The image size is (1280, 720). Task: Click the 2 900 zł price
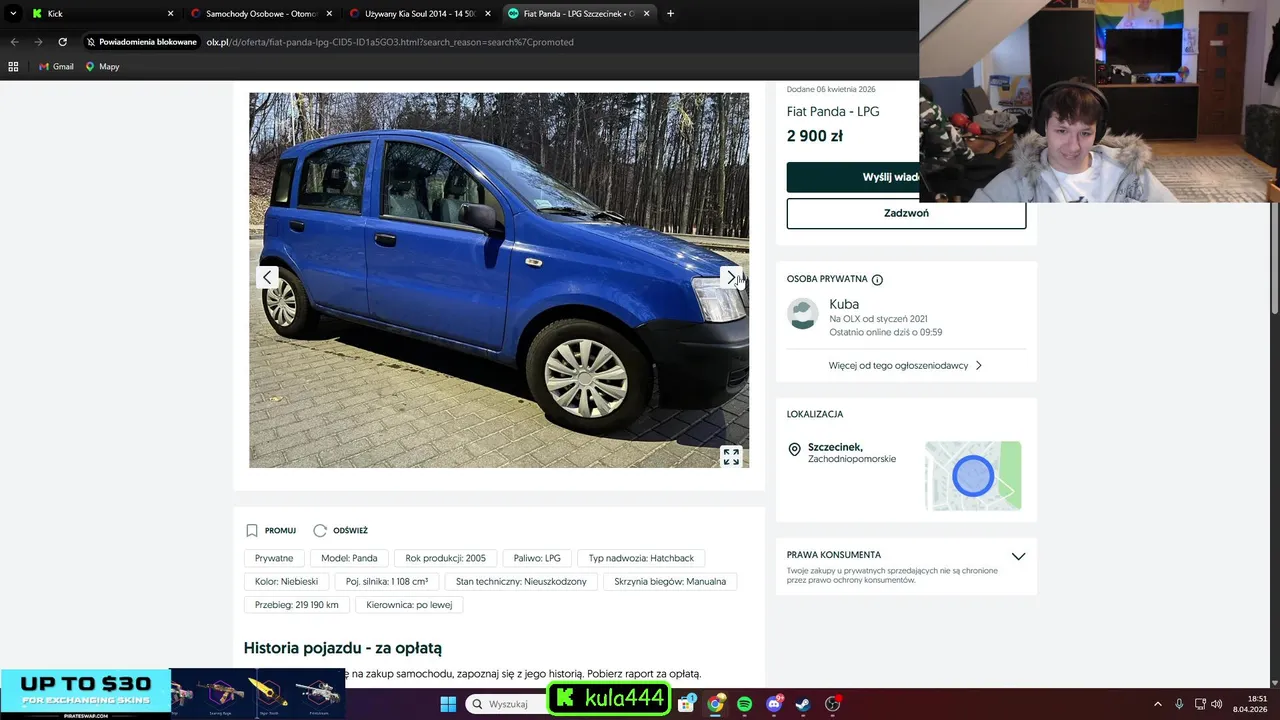point(815,136)
